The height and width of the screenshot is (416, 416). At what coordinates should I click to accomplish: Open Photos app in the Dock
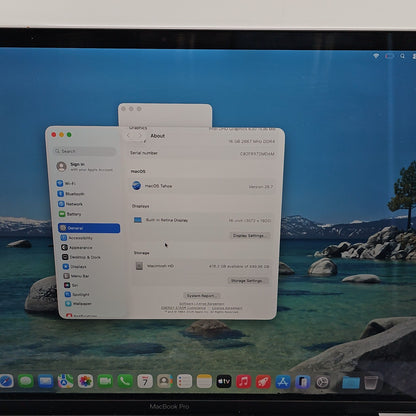(85, 381)
